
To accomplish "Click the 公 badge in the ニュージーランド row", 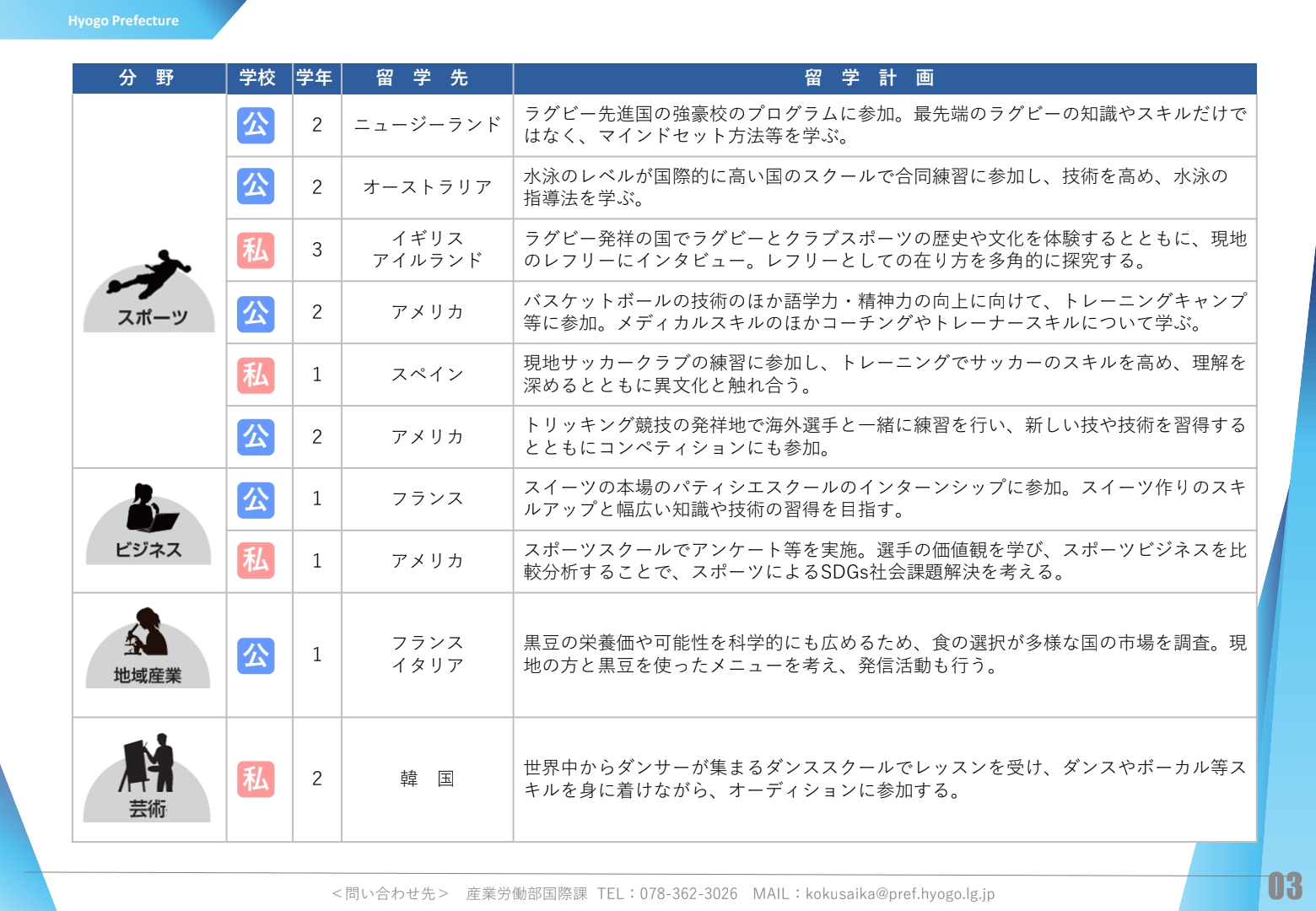I will (256, 125).
